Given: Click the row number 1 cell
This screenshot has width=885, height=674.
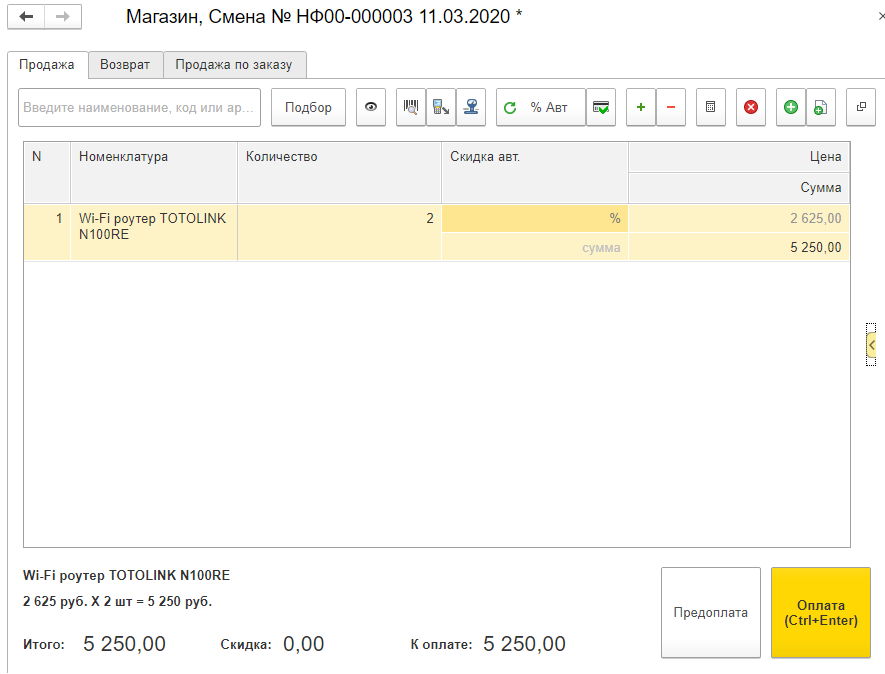Looking at the screenshot, I should coord(47,232).
